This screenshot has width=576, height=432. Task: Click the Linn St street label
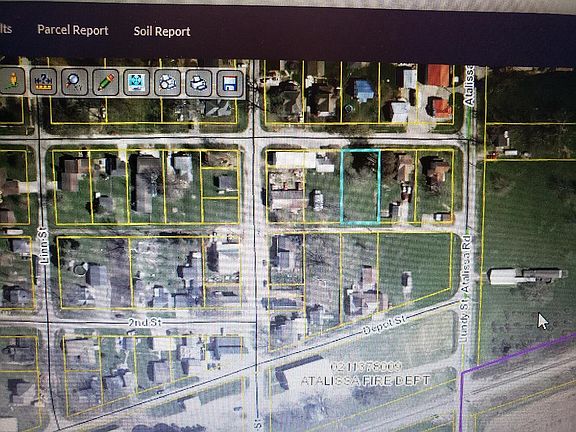44,245
